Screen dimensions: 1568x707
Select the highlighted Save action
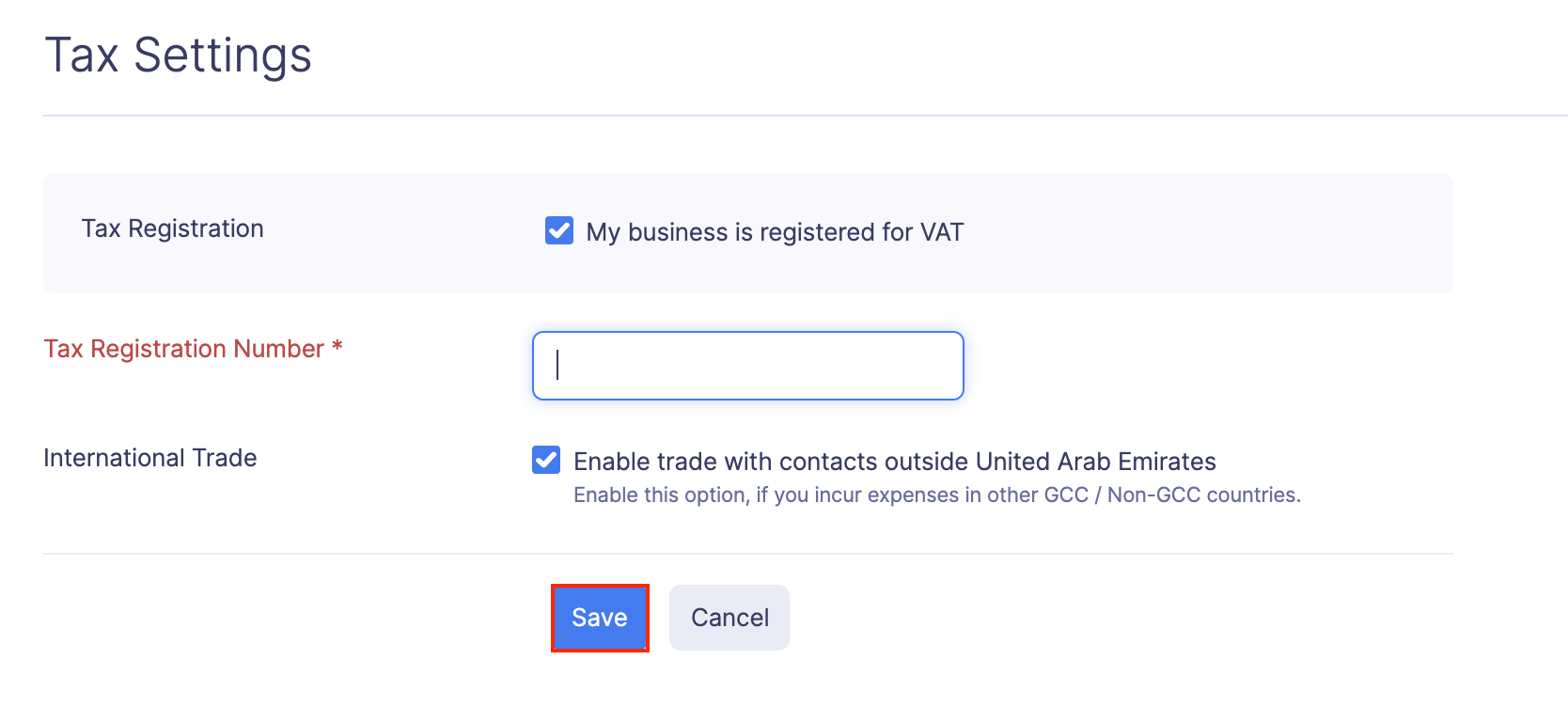pos(599,618)
